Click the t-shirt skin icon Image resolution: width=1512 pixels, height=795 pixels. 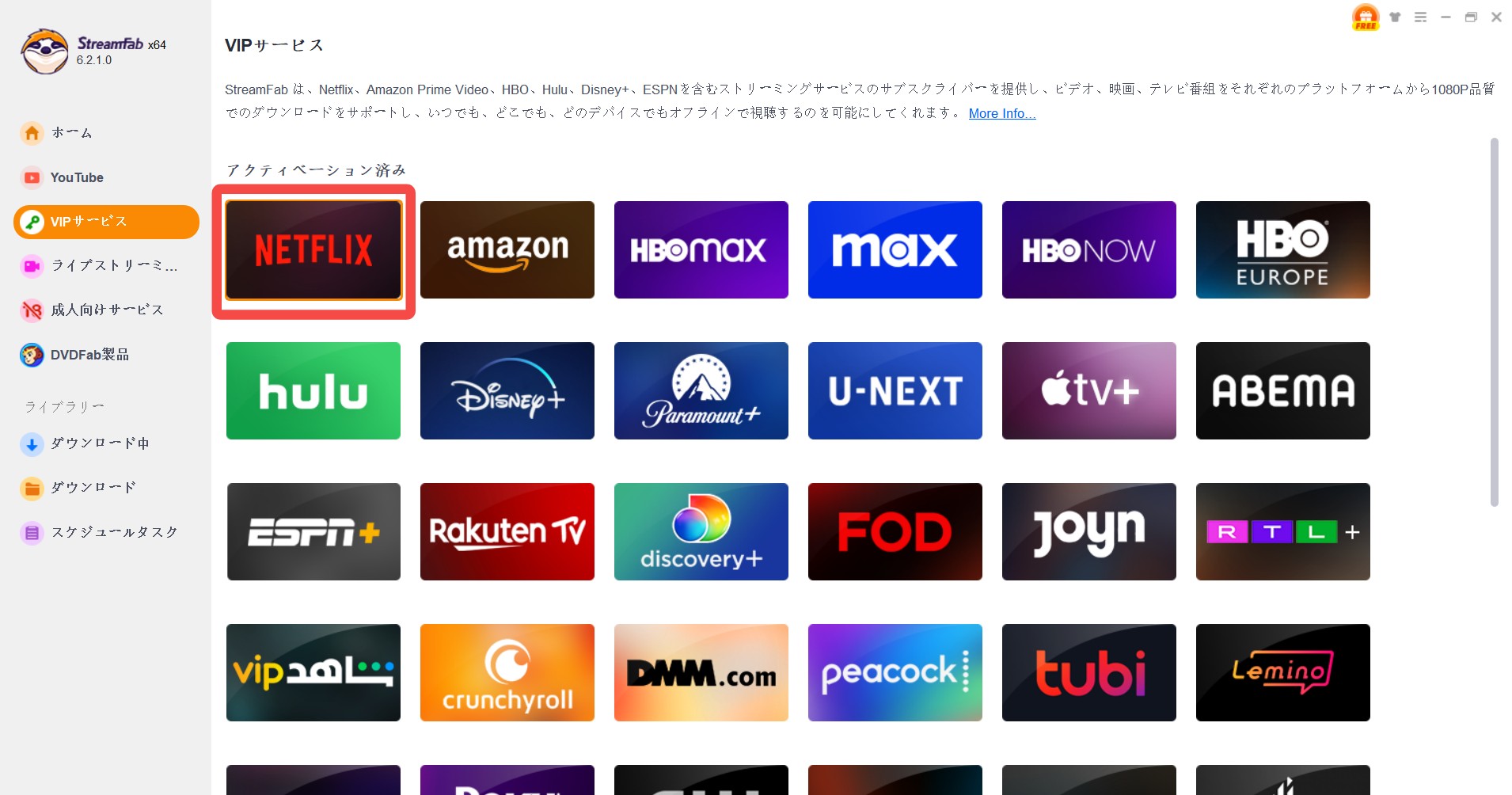1395,17
